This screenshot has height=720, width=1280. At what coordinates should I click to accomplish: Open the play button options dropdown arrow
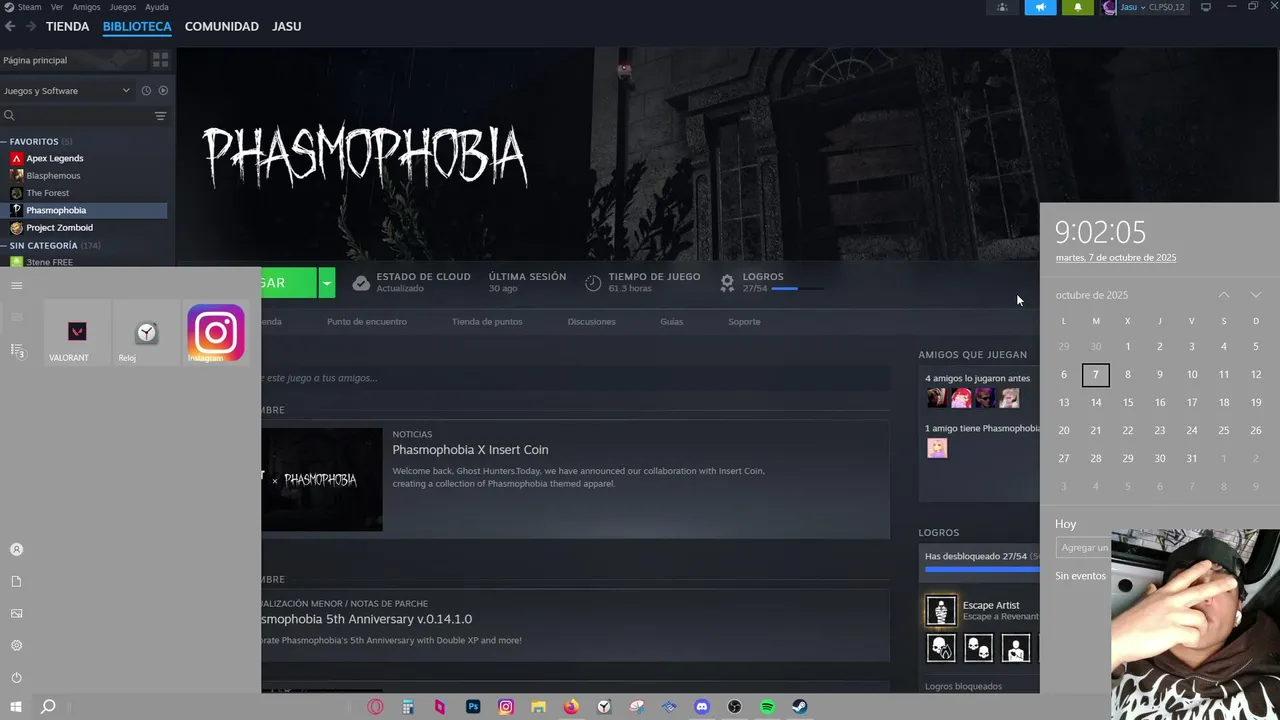tap(327, 283)
